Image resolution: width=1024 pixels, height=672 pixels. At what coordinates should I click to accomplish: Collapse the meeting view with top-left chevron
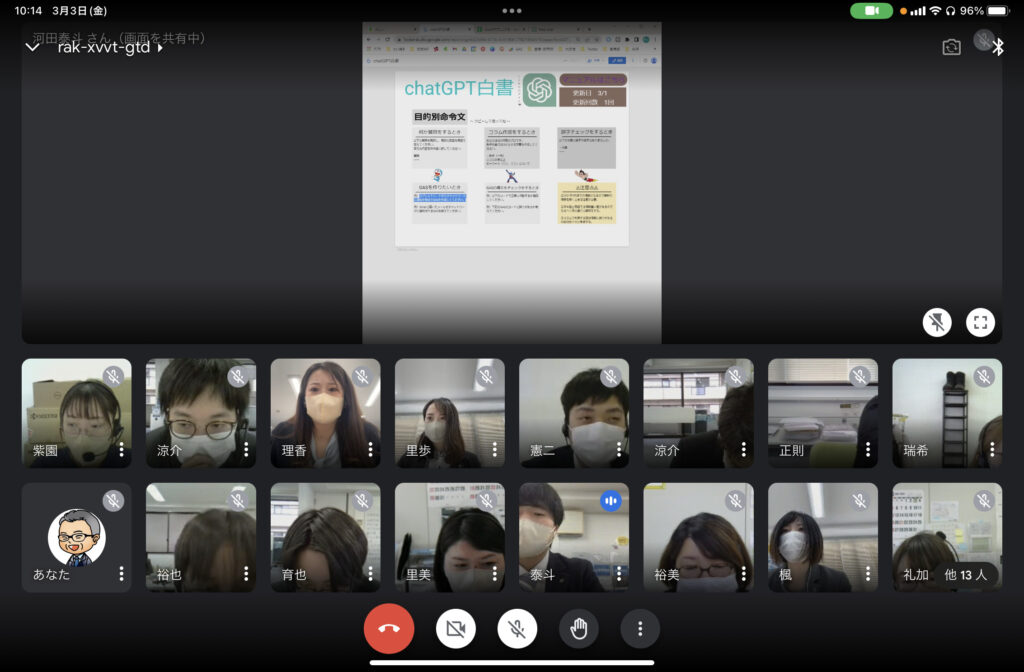tap(33, 47)
